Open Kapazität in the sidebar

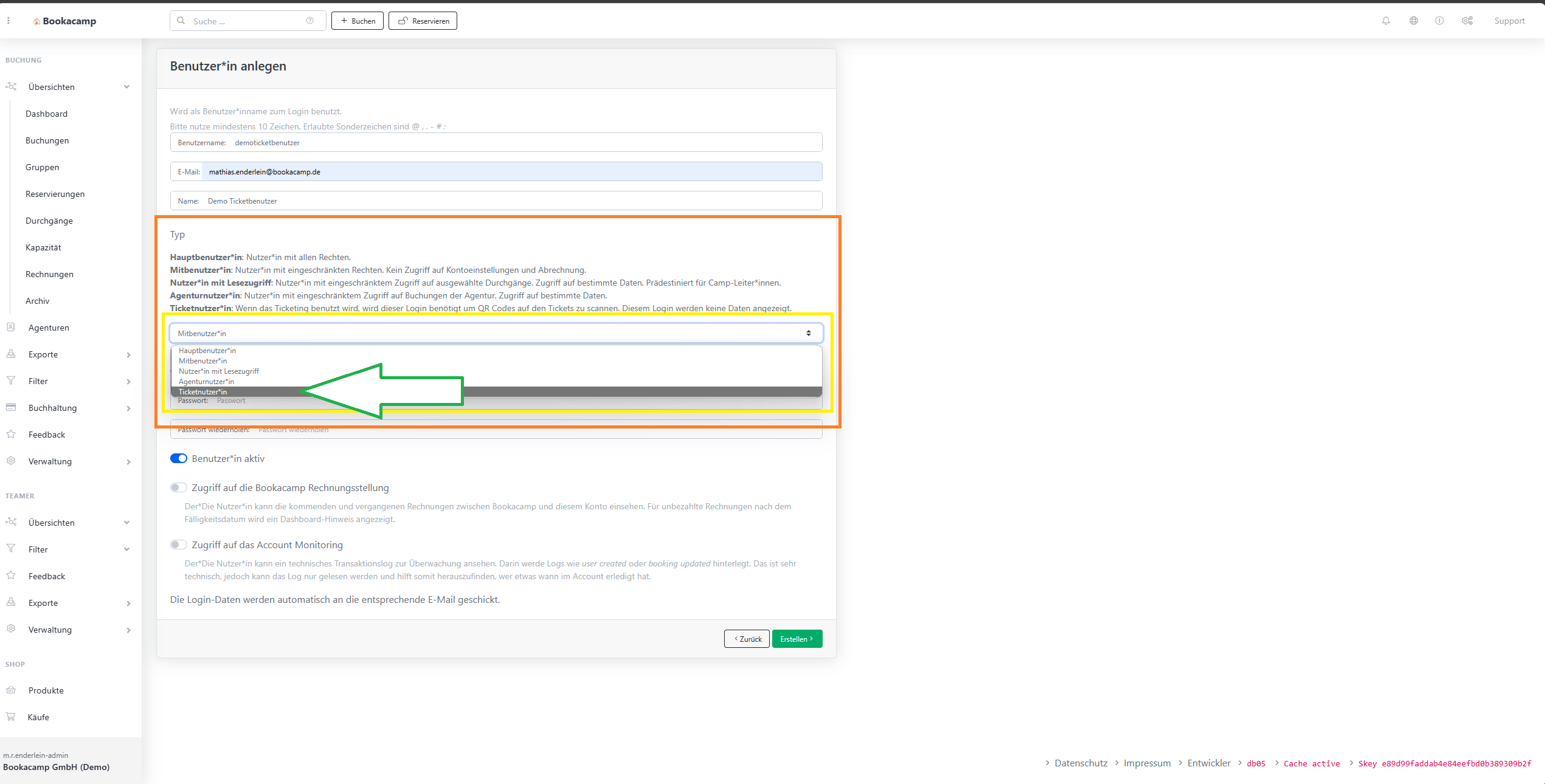[x=43, y=247]
